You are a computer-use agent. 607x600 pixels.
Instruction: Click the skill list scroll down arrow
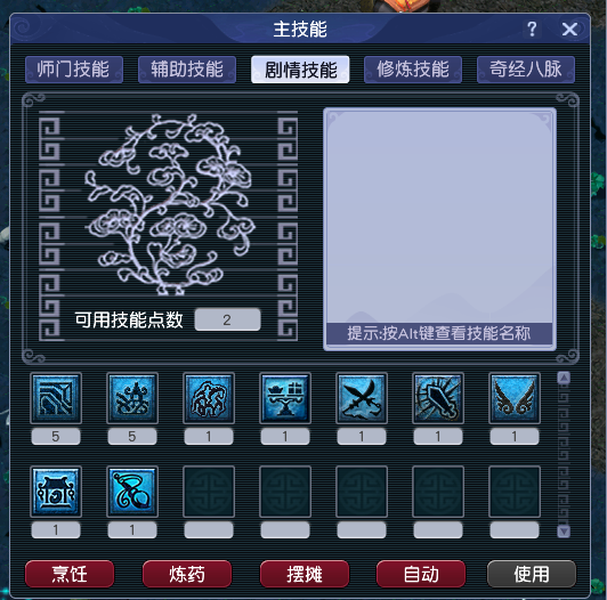click(x=564, y=531)
